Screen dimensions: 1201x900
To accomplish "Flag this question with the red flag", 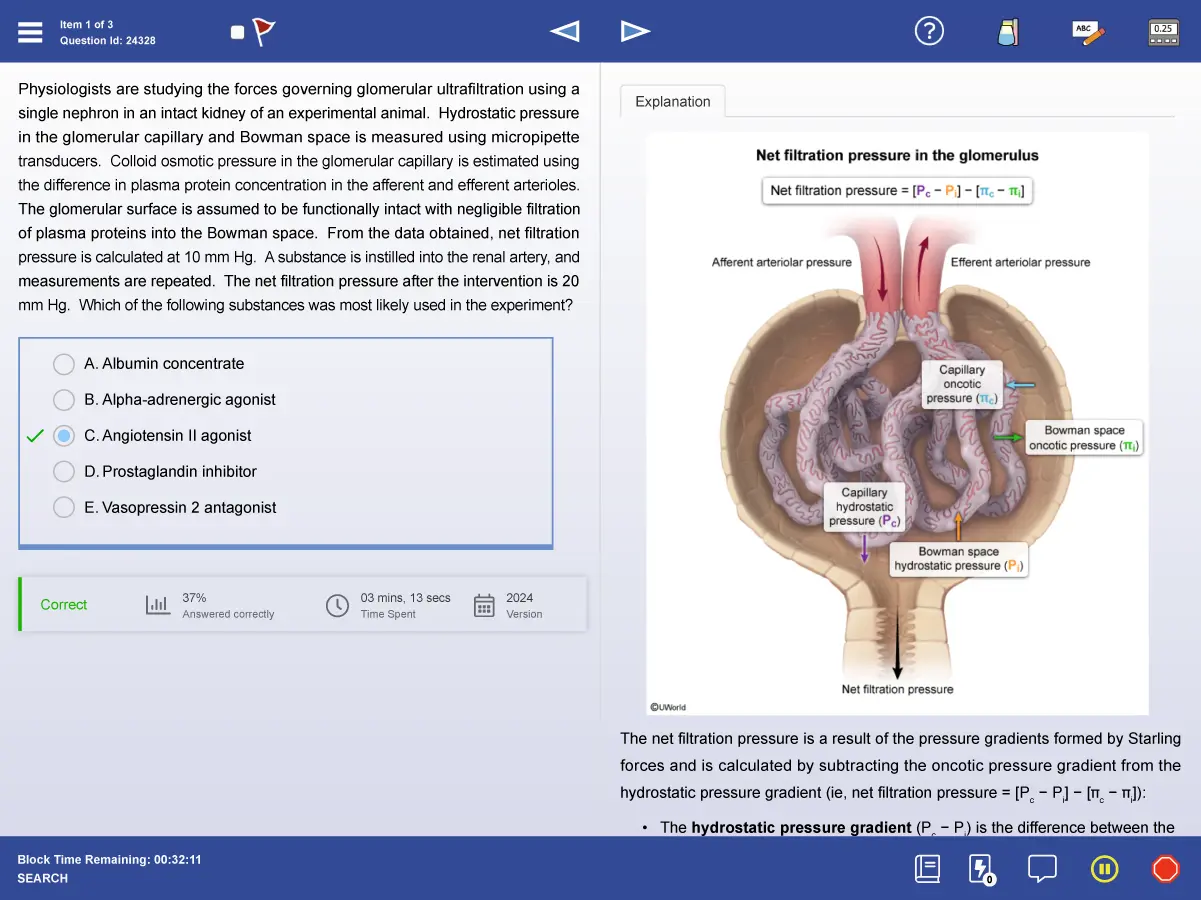I will coord(263,32).
